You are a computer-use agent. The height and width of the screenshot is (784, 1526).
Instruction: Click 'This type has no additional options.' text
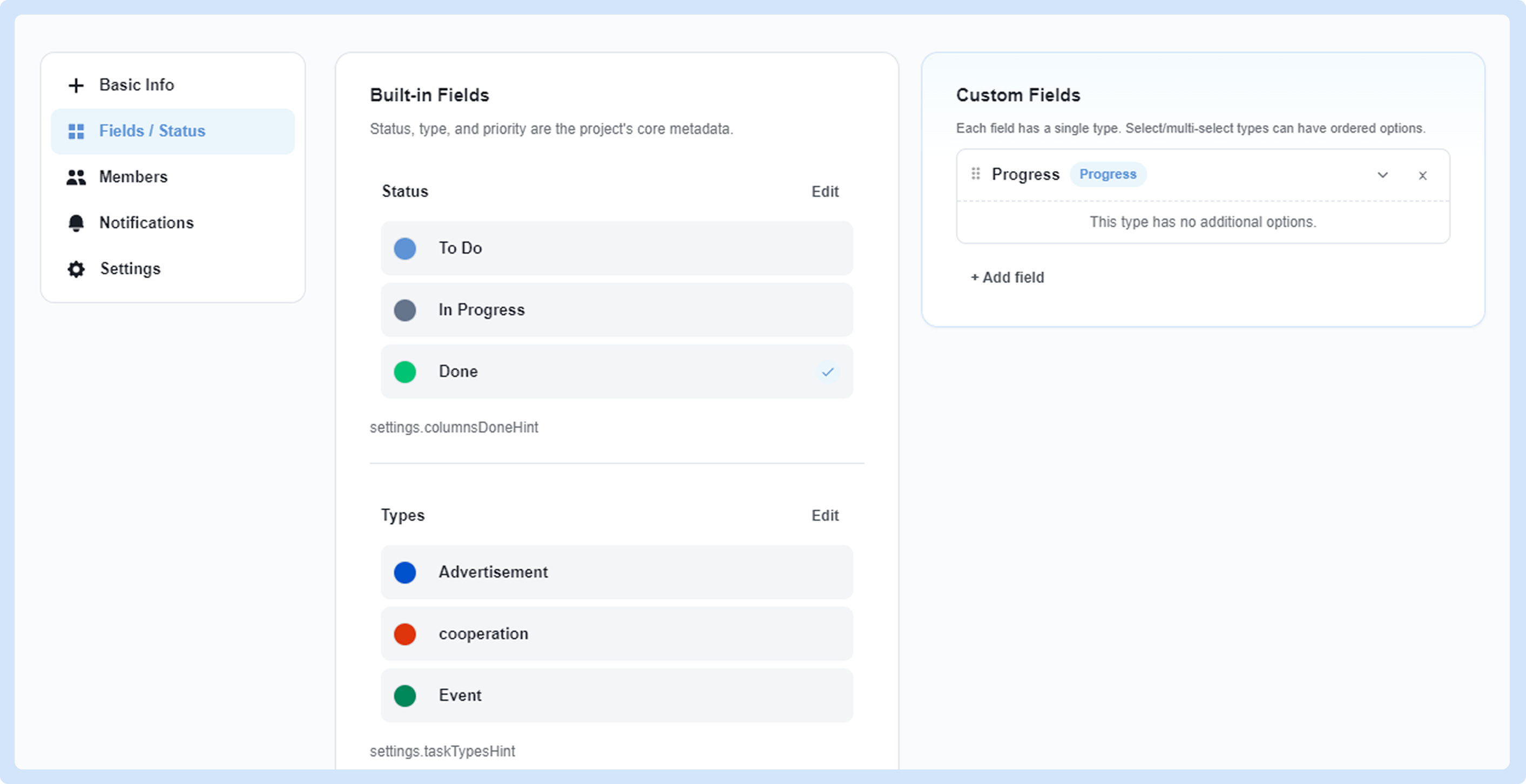(1203, 222)
